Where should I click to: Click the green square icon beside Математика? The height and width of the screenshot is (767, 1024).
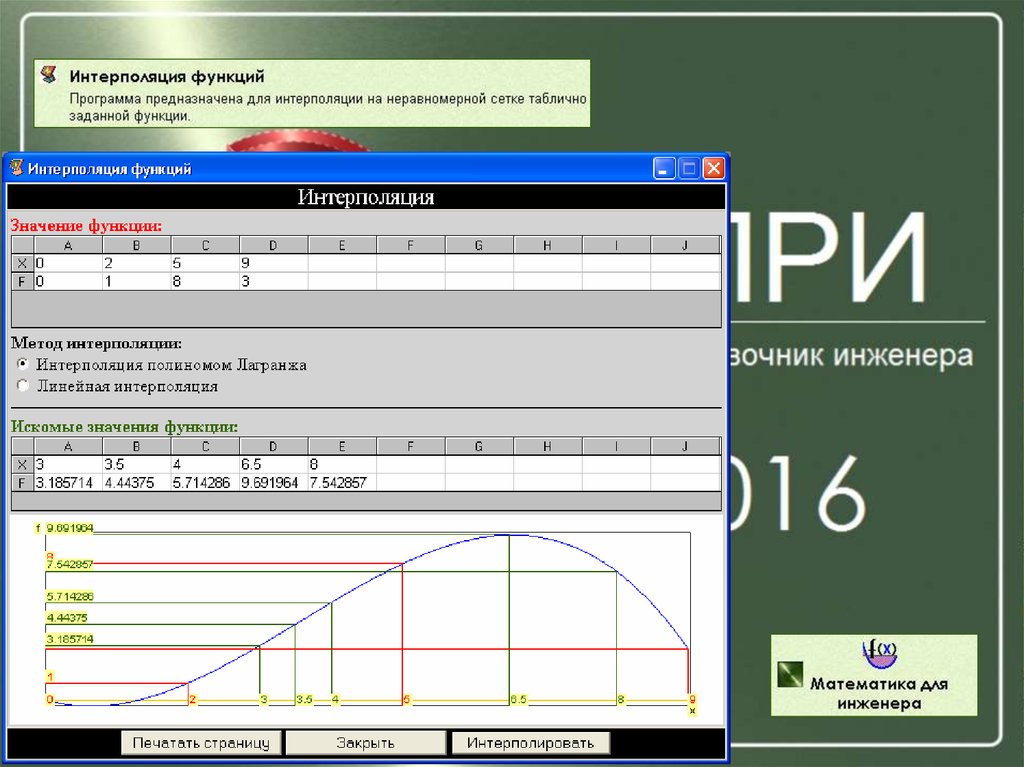pyautogui.click(x=791, y=674)
